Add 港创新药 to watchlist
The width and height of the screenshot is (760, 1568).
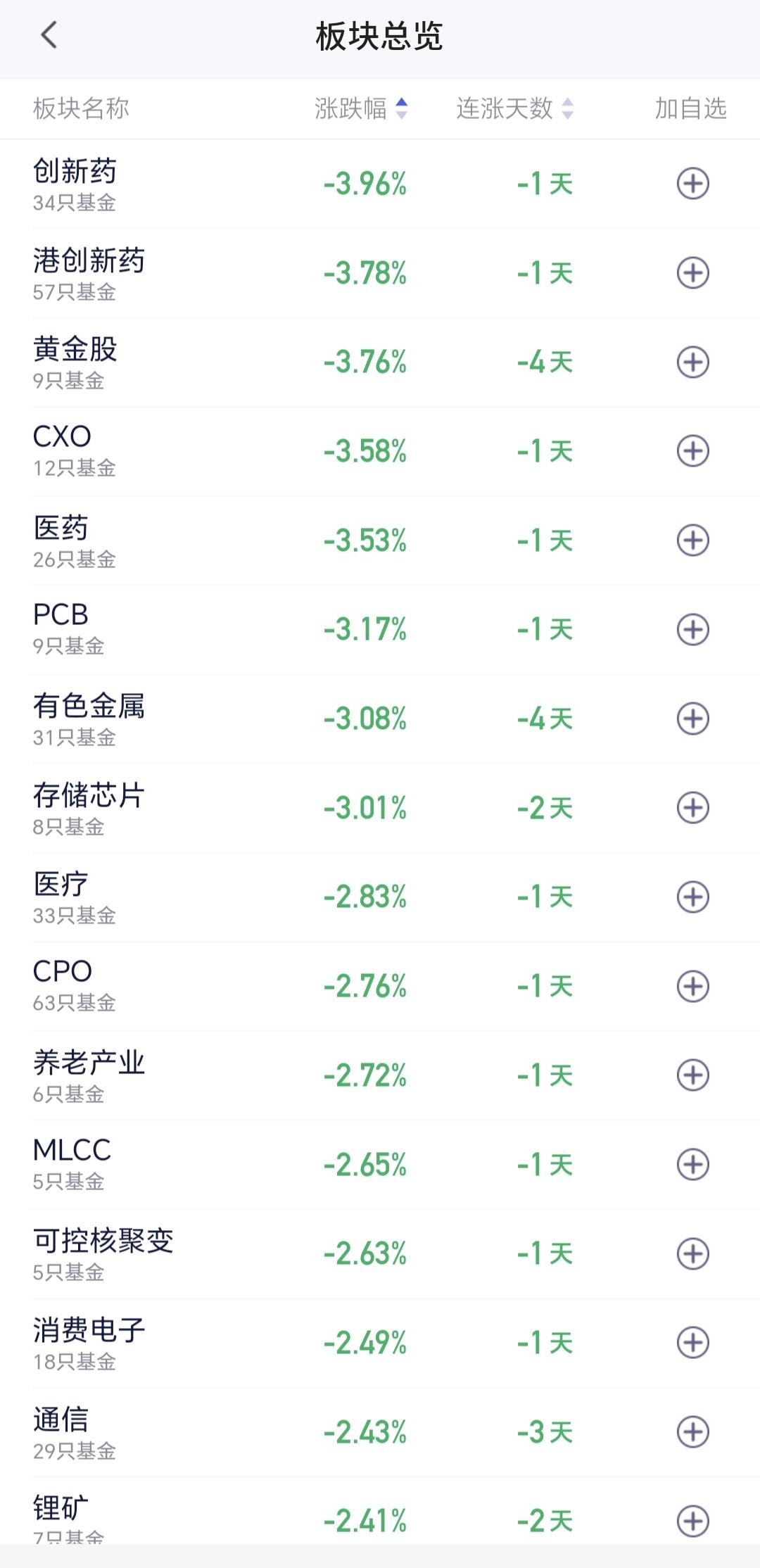pyautogui.click(x=692, y=273)
